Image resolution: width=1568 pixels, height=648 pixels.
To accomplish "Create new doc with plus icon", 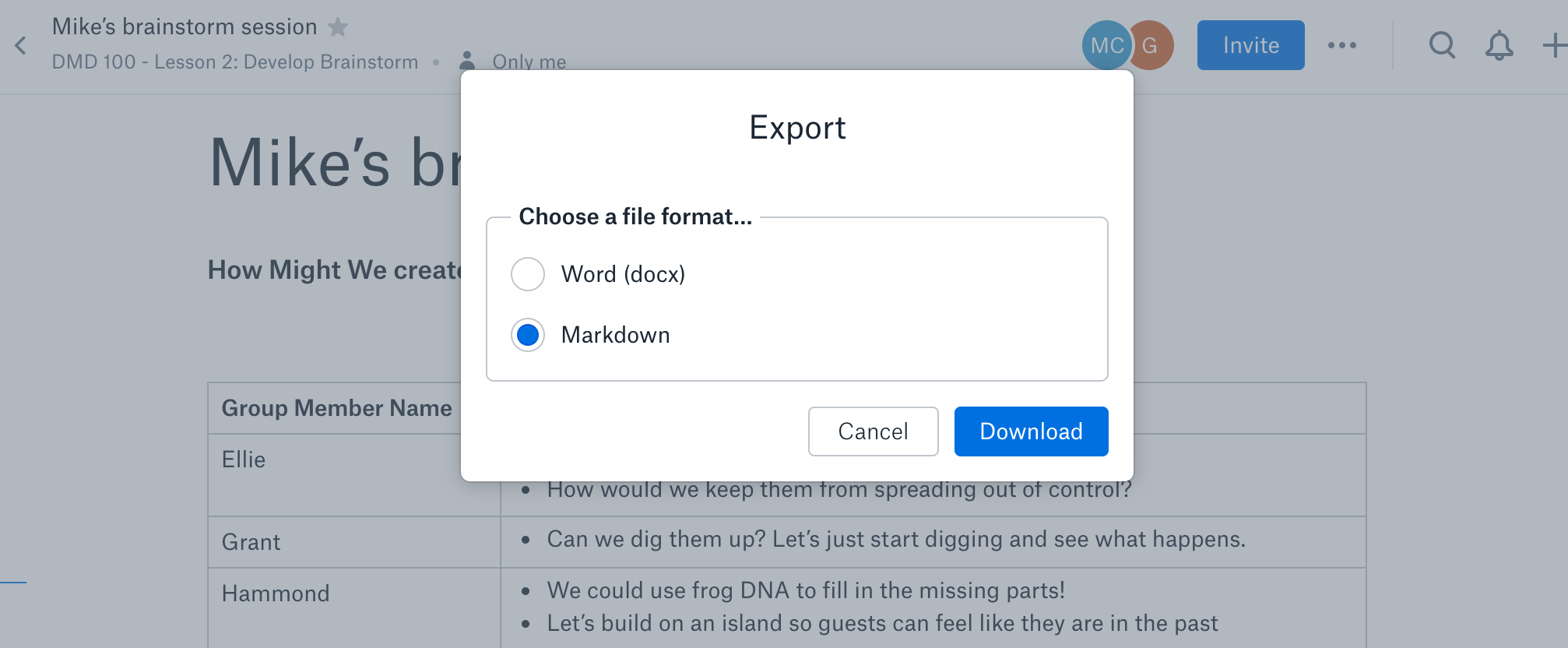I will (1555, 45).
